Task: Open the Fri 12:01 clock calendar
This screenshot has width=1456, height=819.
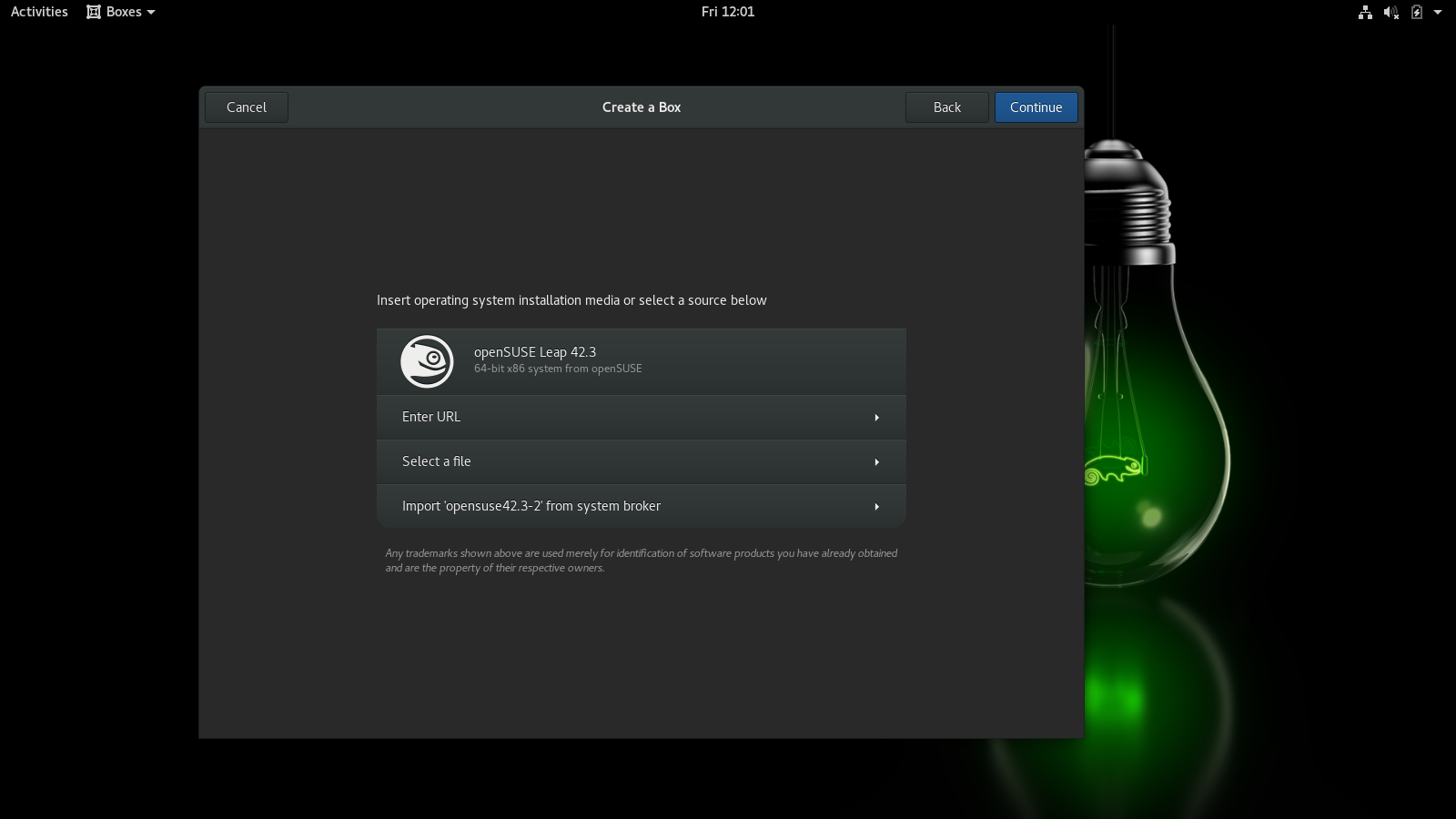Action: click(727, 12)
